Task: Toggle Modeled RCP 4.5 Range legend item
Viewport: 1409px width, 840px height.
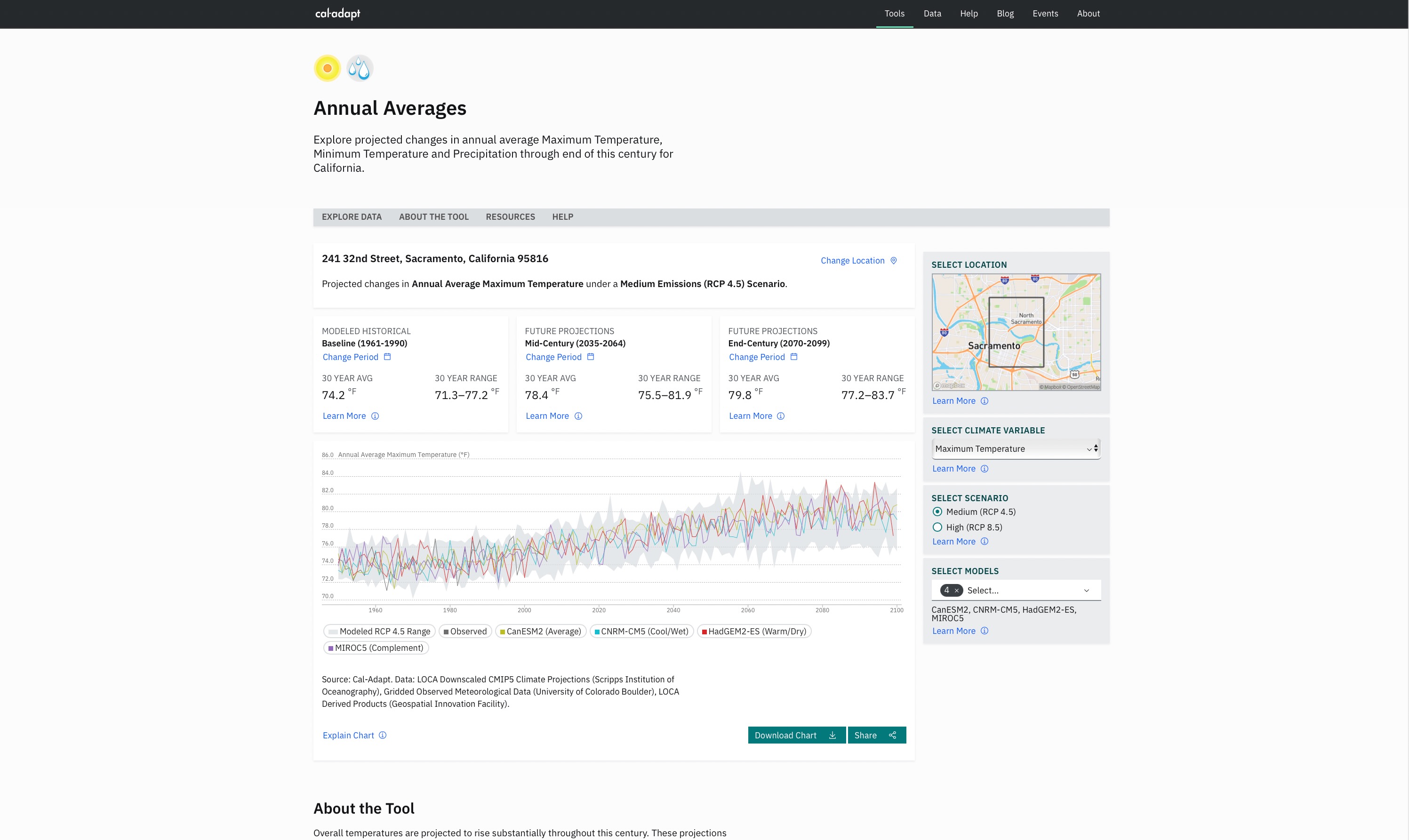Action: [x=379, y=631]
